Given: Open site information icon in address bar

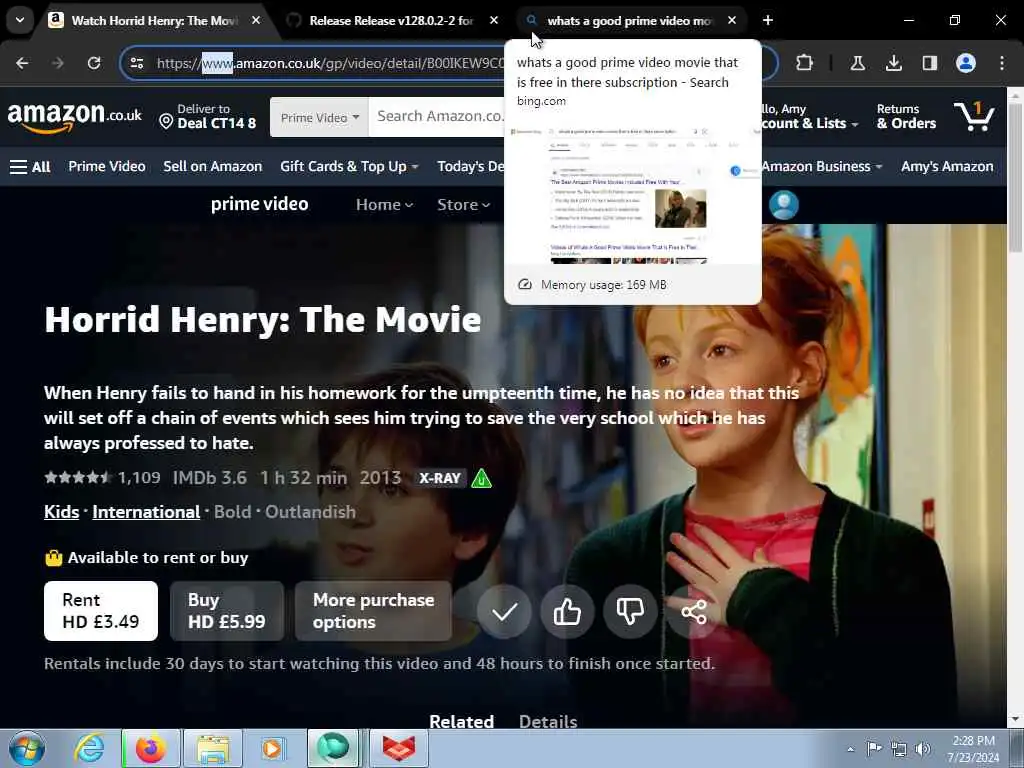Looking at the screenshot, I should (x=137, y=63).
